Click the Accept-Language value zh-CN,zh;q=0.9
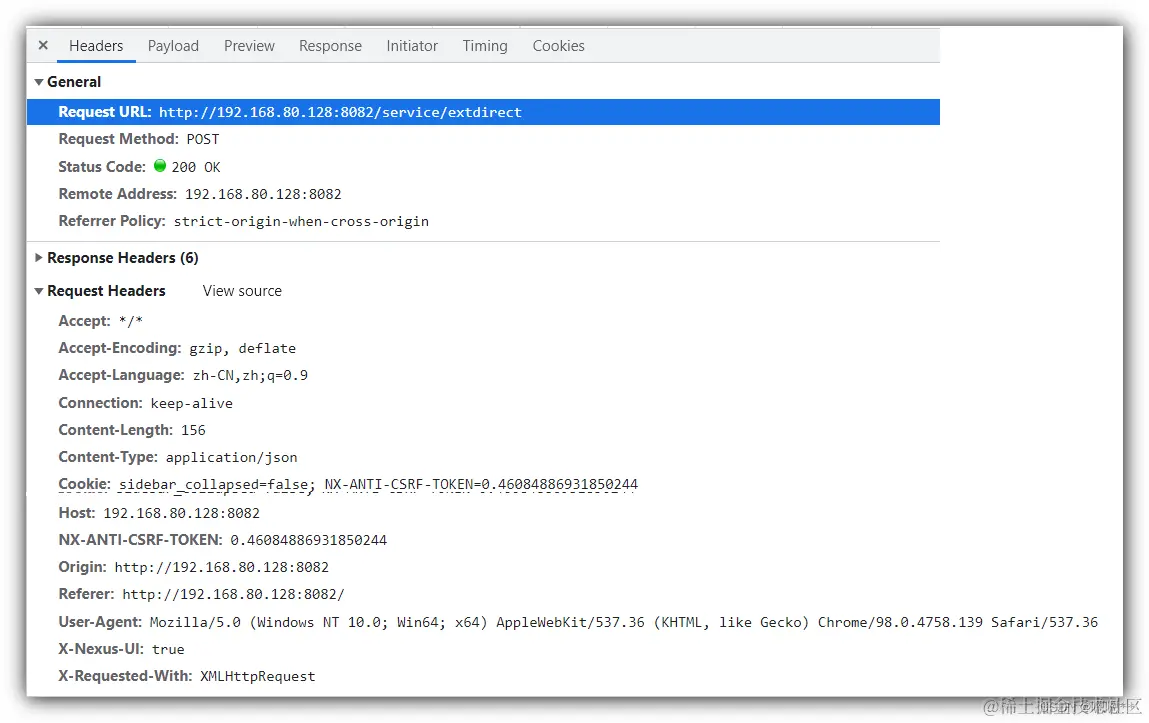1149x723 pixels. coord(250,375)
